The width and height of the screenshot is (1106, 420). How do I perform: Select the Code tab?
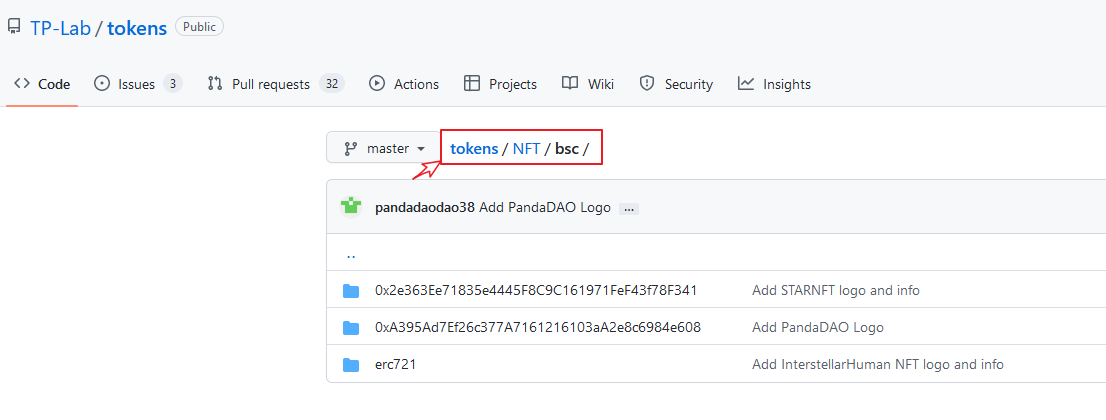point(42,84)
